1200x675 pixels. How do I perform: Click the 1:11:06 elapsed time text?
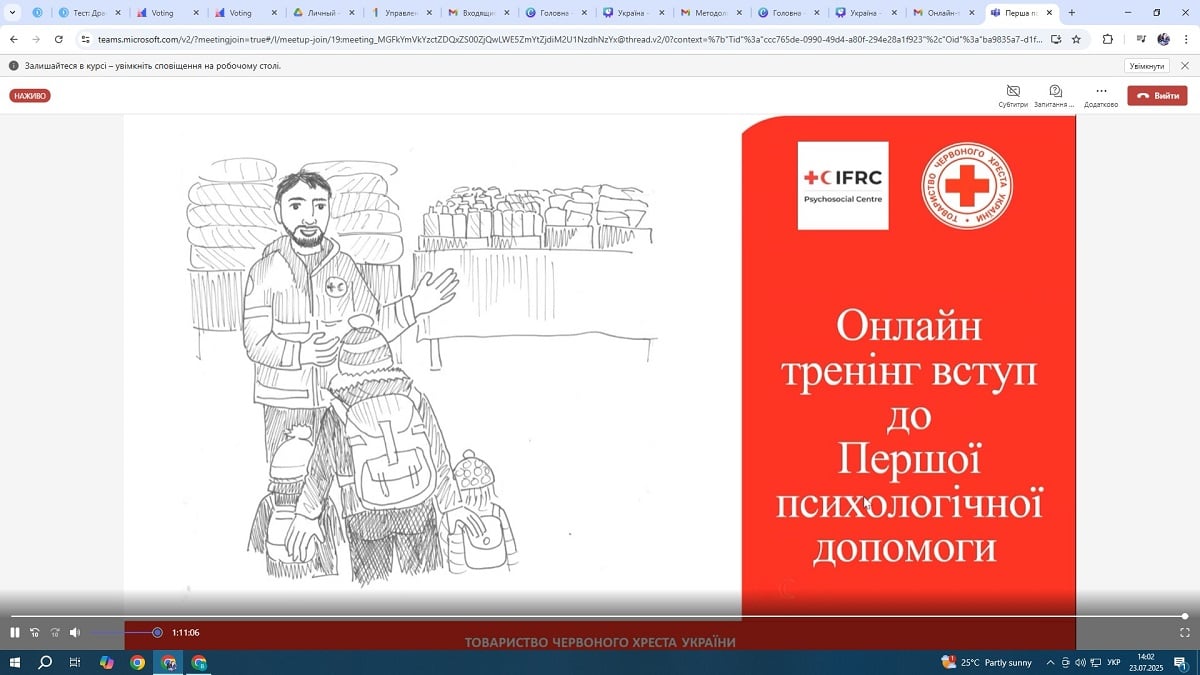[185, 632]
